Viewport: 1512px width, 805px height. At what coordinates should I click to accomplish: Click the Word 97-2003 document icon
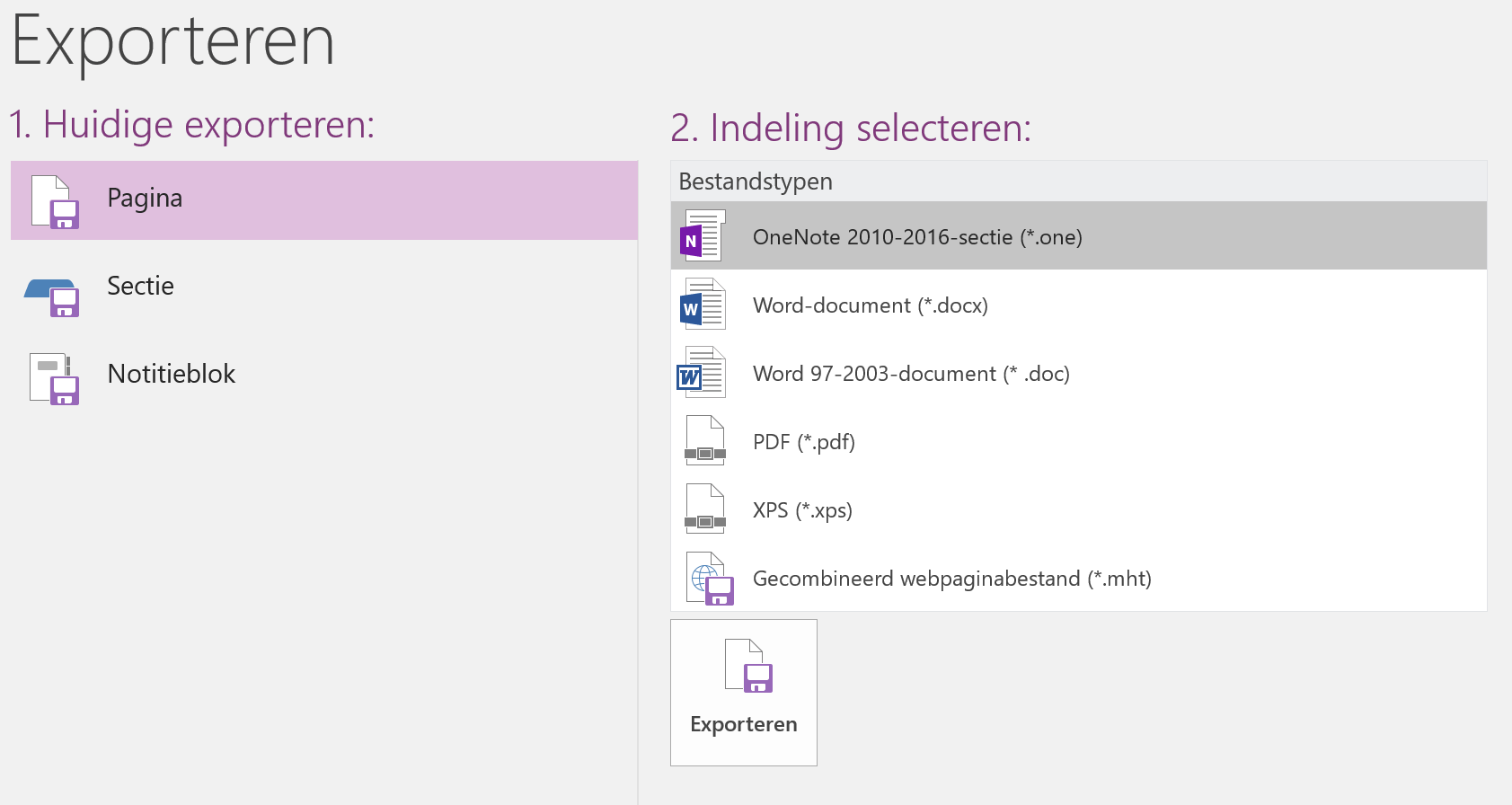[x=701, y=372]
